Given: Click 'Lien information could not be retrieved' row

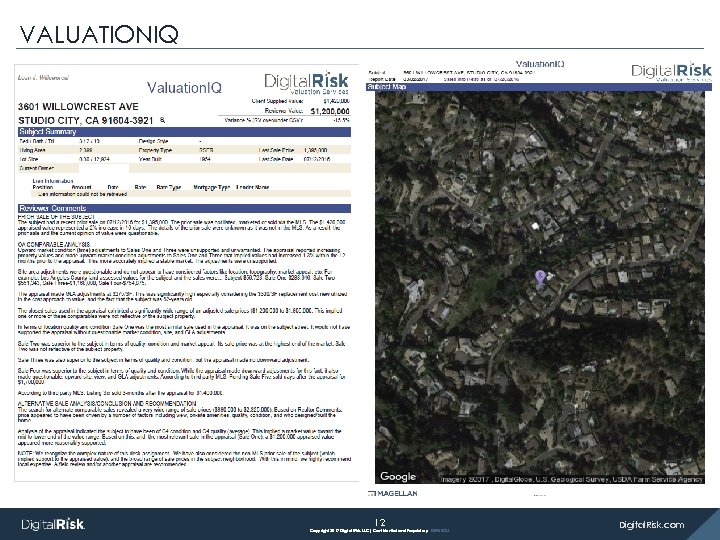Looking at the screenshot, I should click(x=191, y=194).
